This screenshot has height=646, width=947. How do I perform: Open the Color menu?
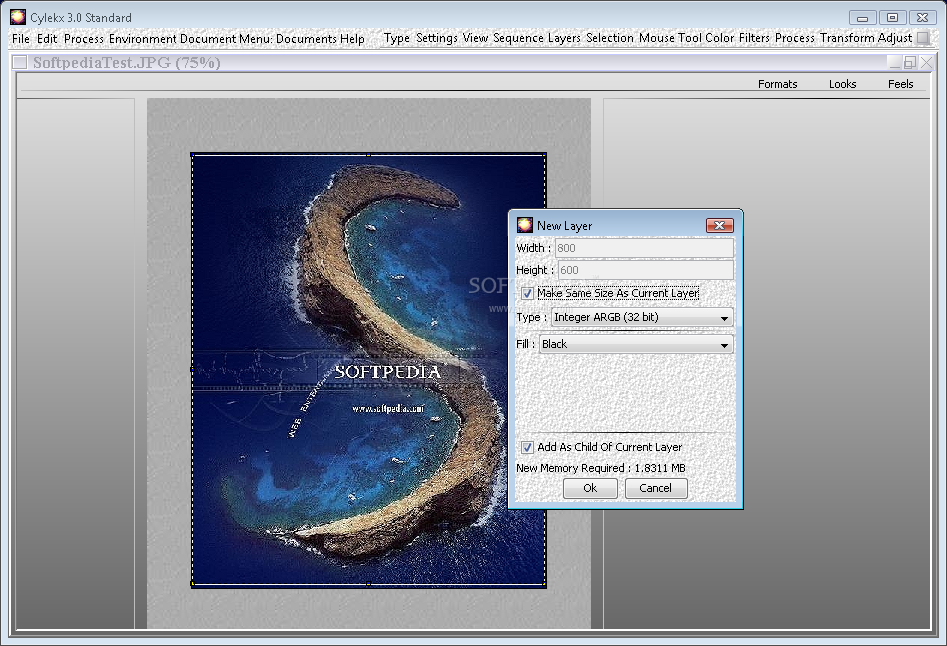click(719, 38)
